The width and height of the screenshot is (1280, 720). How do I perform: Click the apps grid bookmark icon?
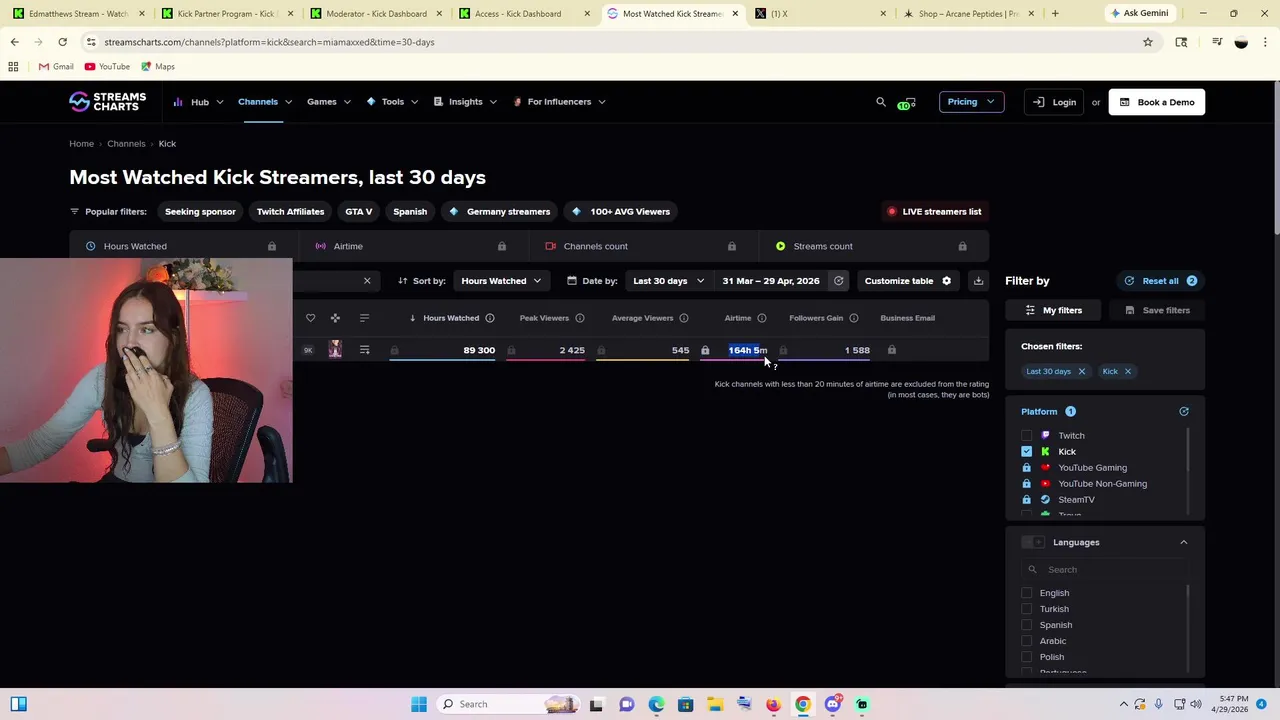[x=13, y=66]
